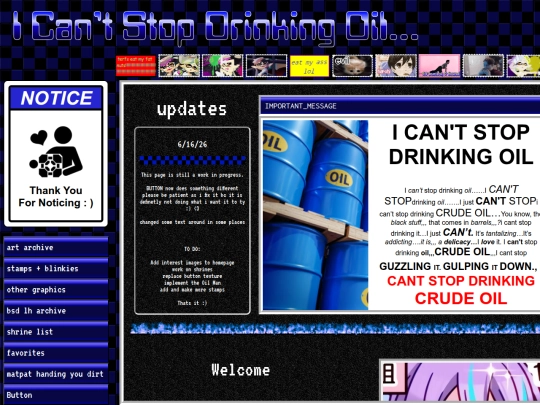Screen dimensions: 540x405
Task: Click the 'updates' heading
Action: click(192, 110)
